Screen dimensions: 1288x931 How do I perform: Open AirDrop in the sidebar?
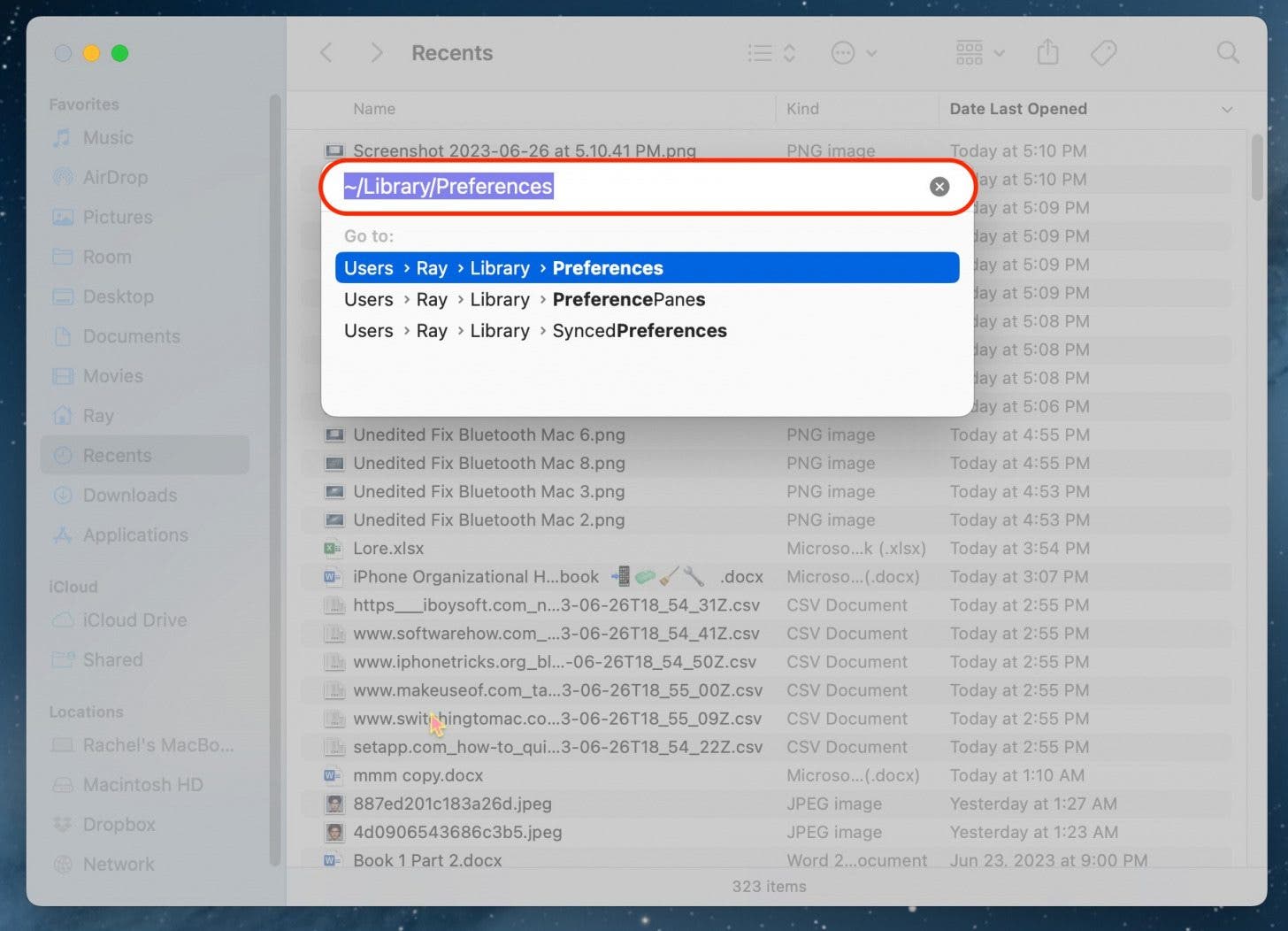115,178
